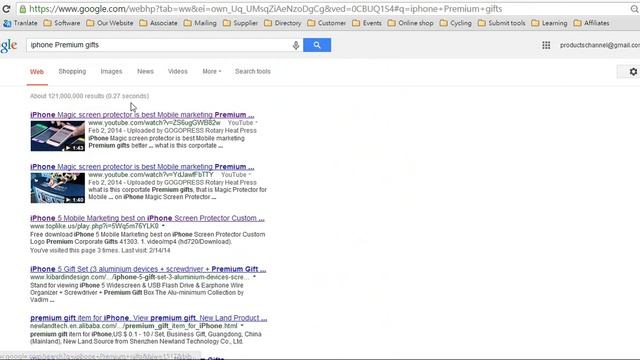Click the results count text
The image size is (640, 360).
point(89,96)
